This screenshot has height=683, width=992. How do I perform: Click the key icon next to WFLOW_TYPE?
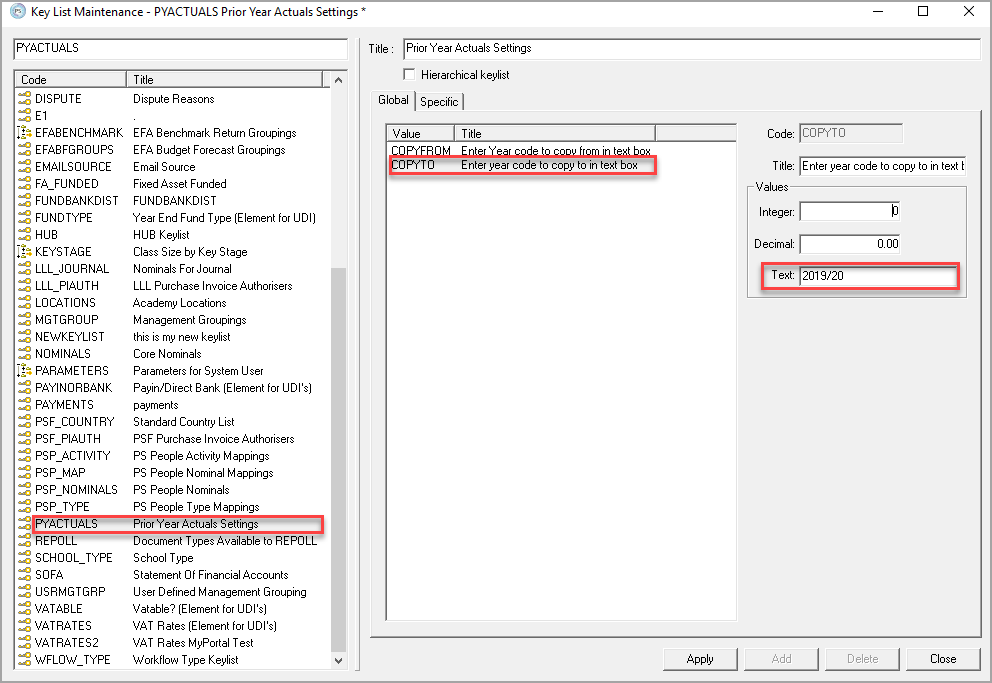tap(25, 660)
